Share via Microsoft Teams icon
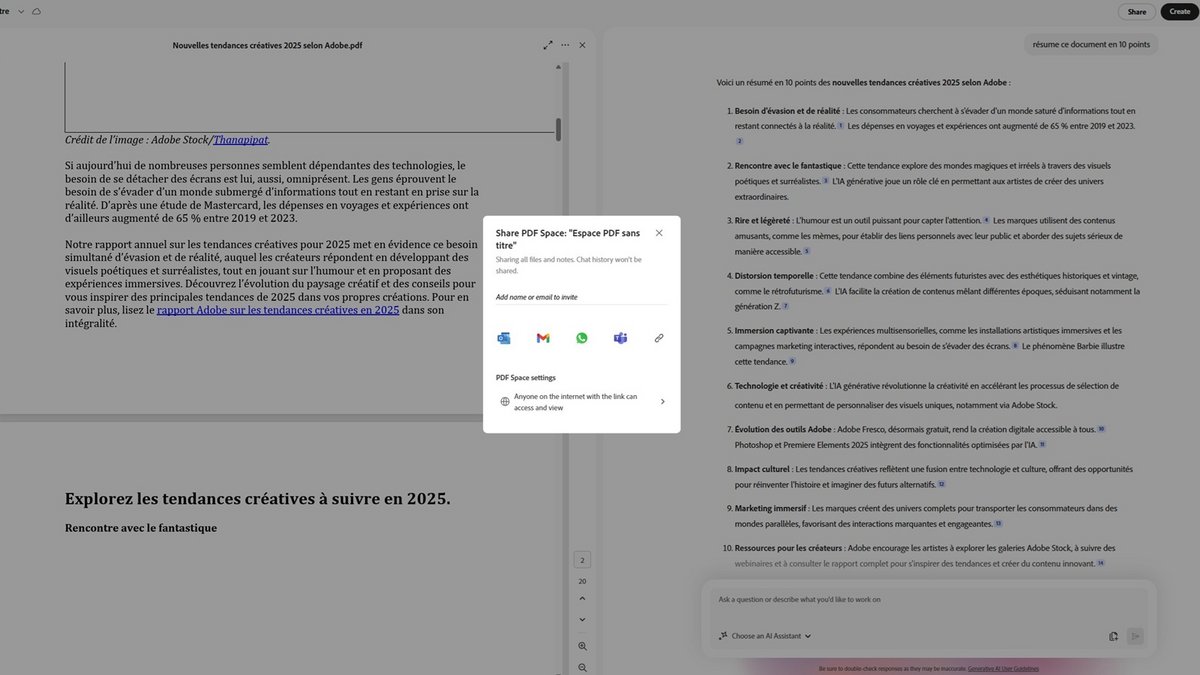This screenshot has width=1200, height=675. [620, 338]
